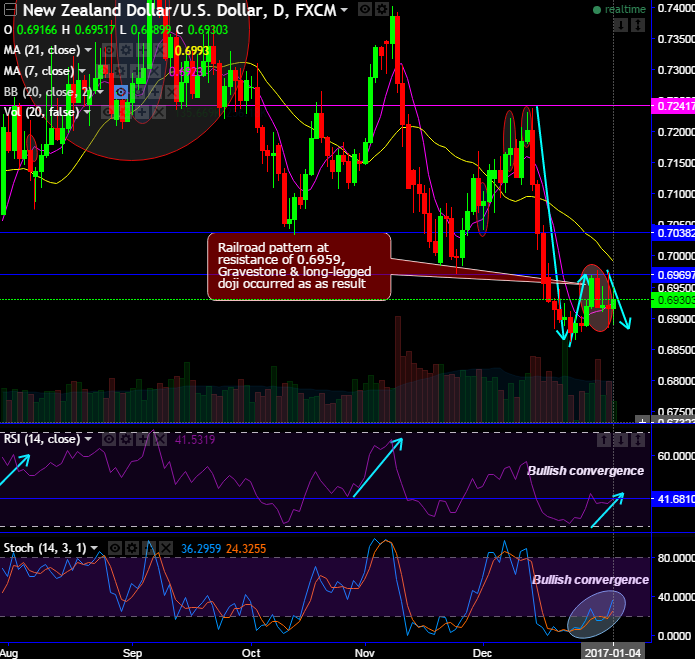The width and height of the screenshot is (695, 659).
Task: Expand the MA (7, close) dropdown arrow
Action: pos(82,71)
